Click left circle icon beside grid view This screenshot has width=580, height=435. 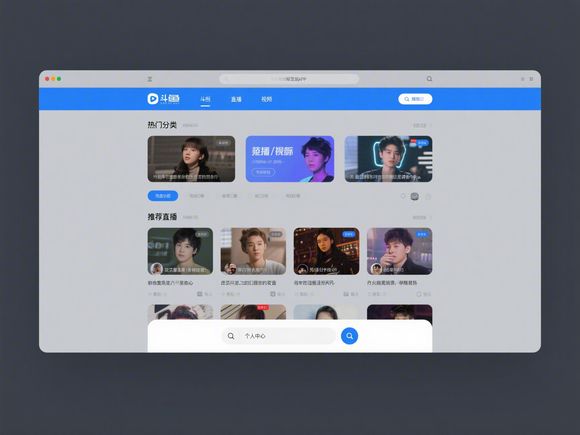pyautogui.click(x=403, y=196)
